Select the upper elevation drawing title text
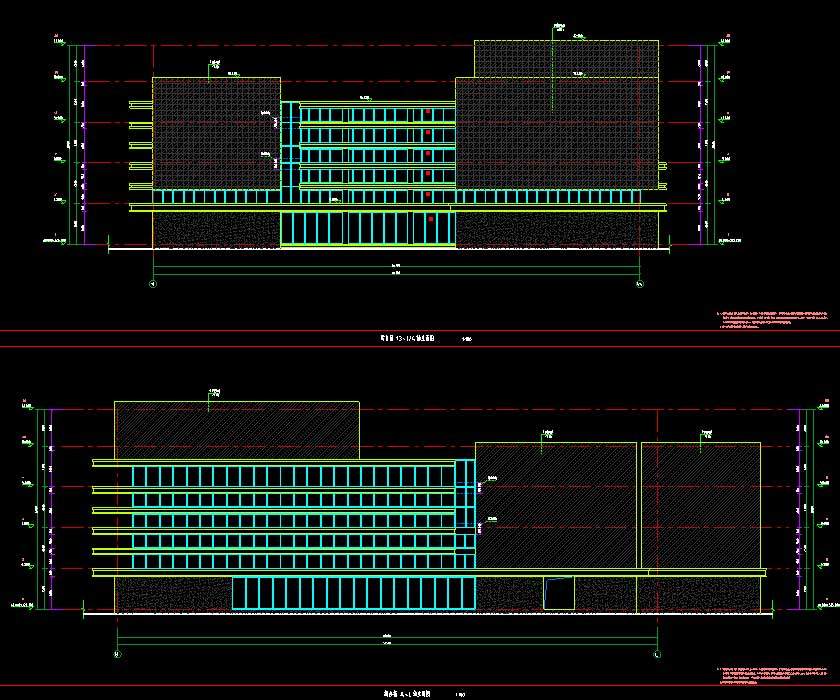 [x=407, y=338]
